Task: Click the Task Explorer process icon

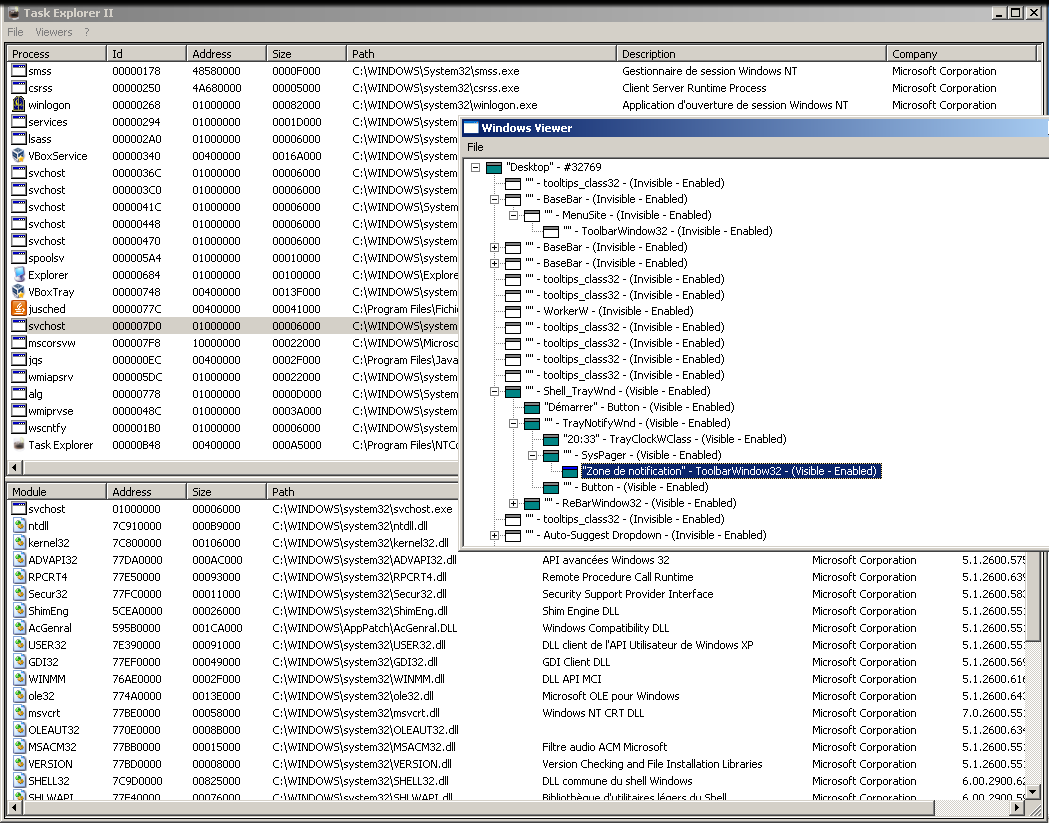Action: (x=19, y=445)
